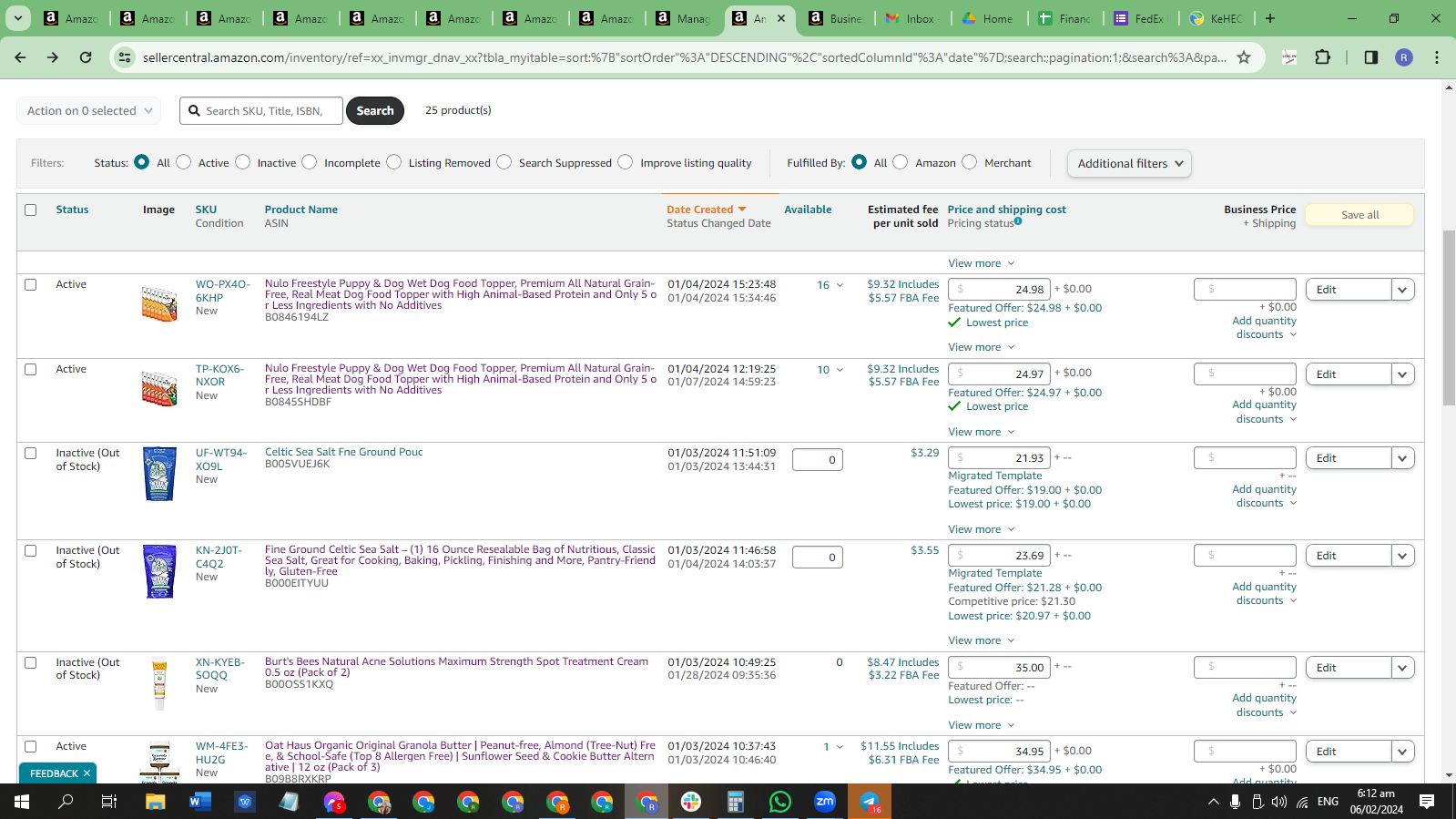Viewport: 1456px width, 819px height.
Task: Open Windows taskbar search
Action: [x=66, y=802]
